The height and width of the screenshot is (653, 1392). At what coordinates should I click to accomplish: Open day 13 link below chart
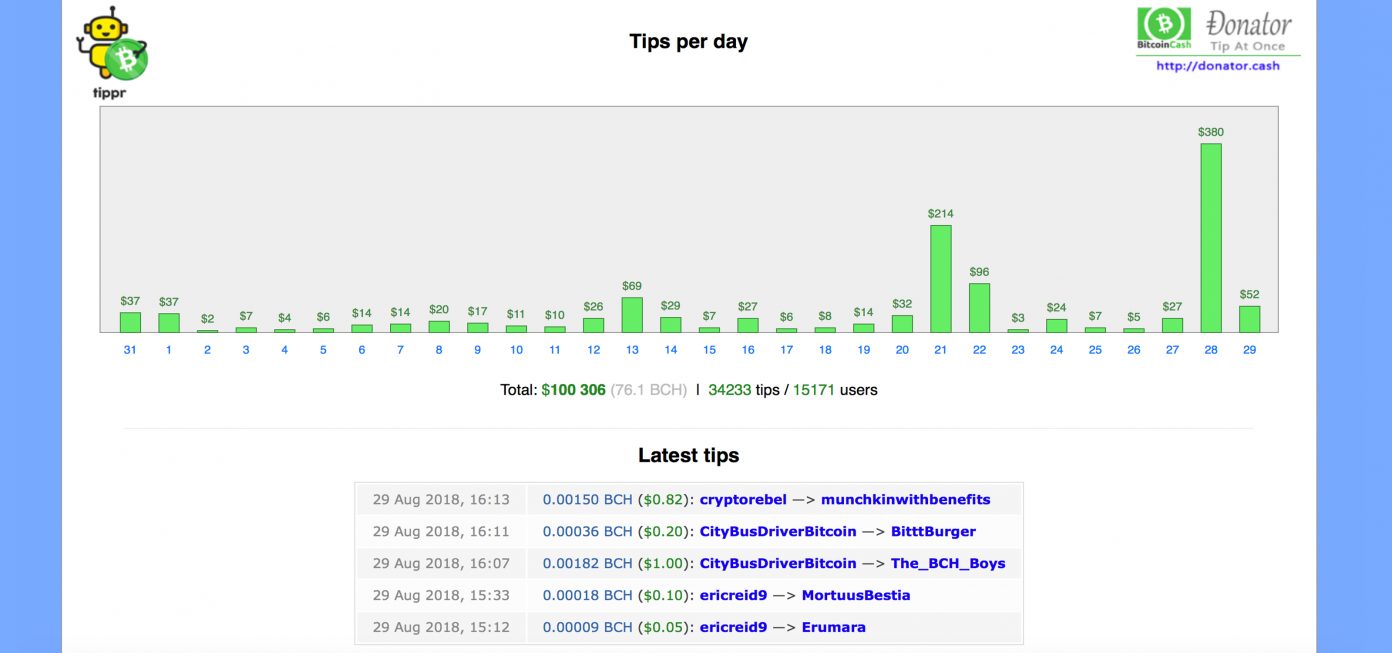(x=632, y=350)
